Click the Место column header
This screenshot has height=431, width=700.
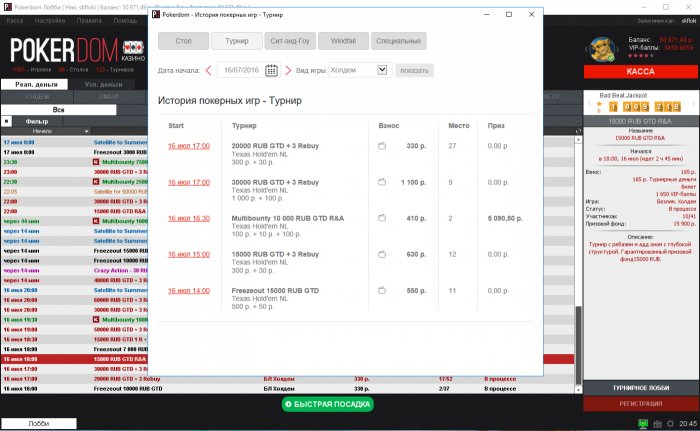click(x=458, y=126)
